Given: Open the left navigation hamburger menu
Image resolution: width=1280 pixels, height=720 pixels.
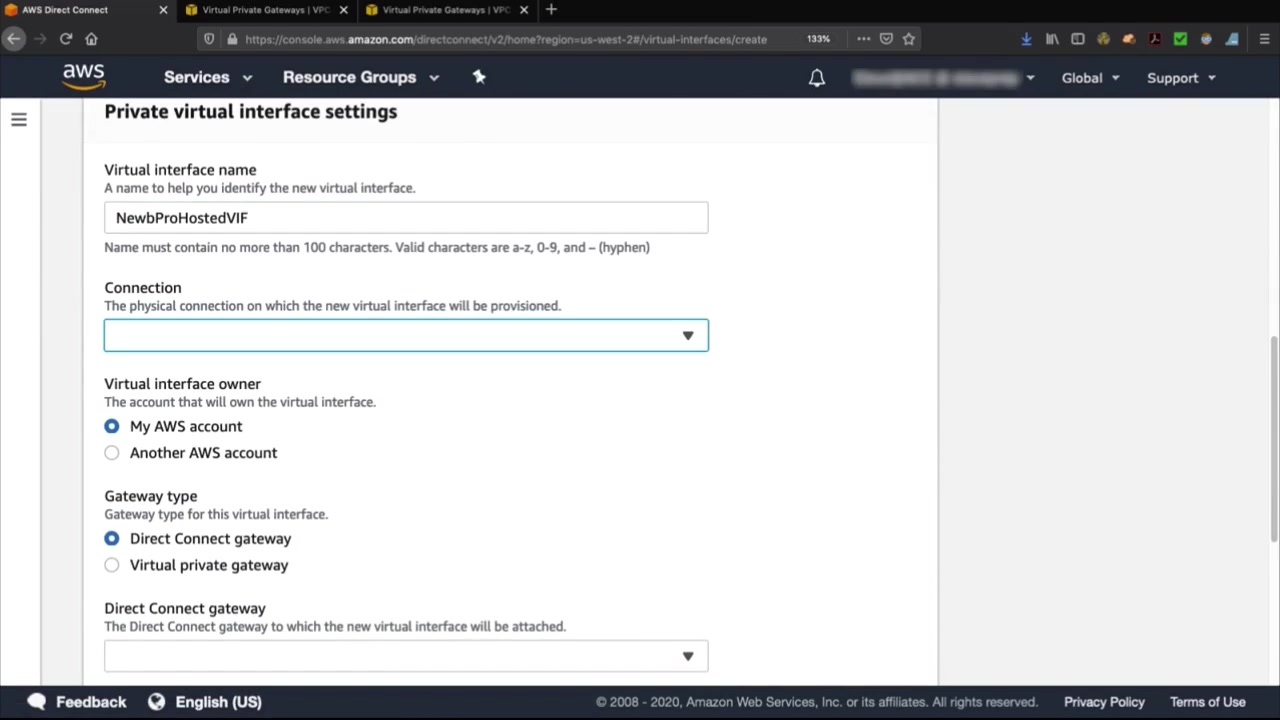Looking at the screenshot, I should (x=19, y=120).
